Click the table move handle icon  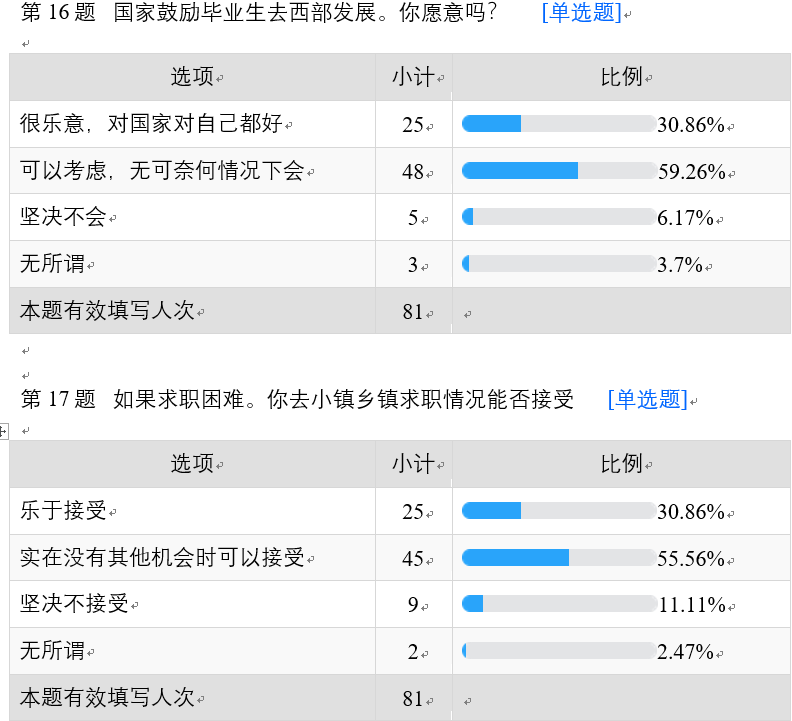pyautogui.click(x=4, y=431)
